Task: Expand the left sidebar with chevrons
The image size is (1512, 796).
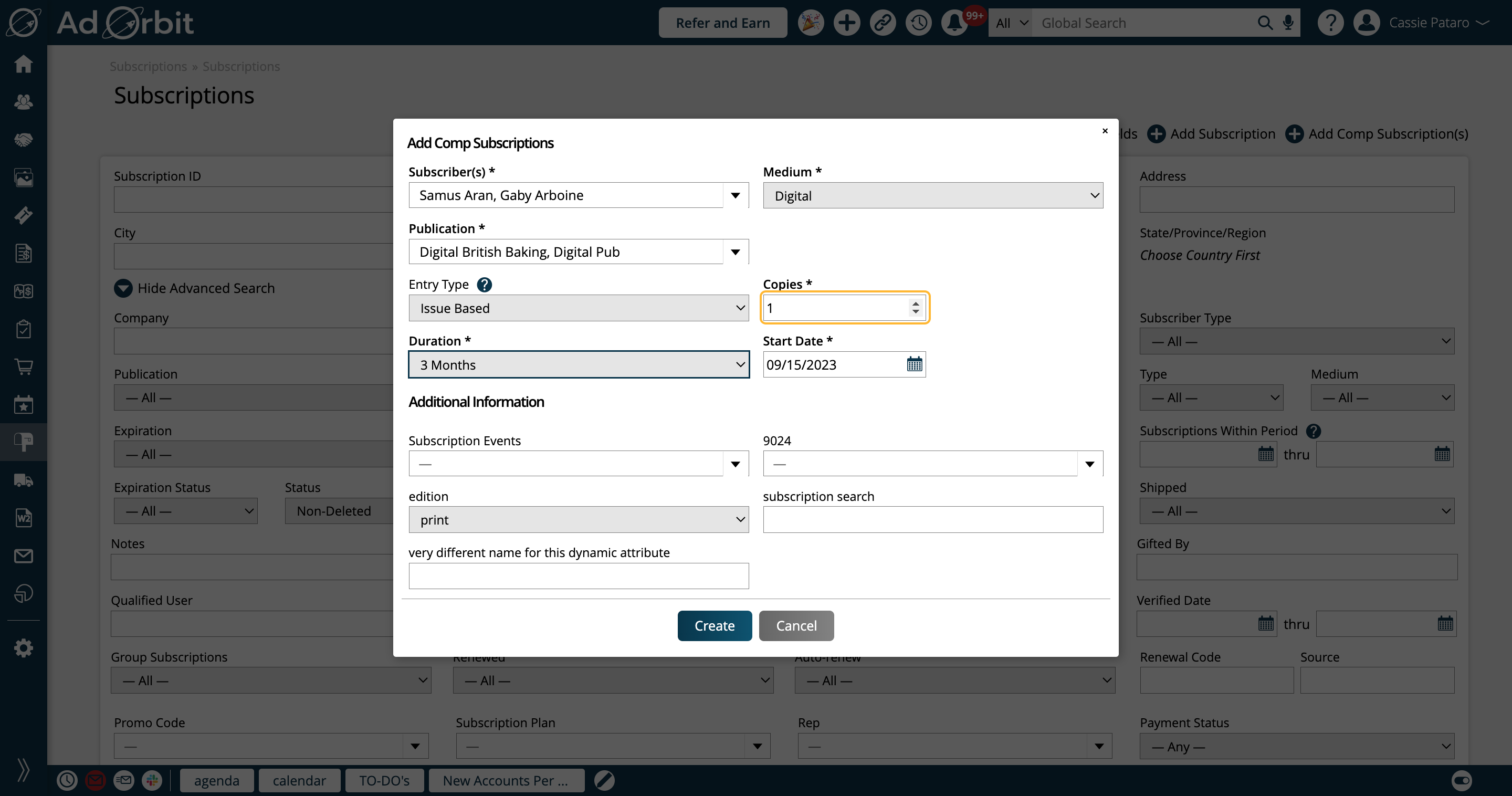Action: (24, 769)
